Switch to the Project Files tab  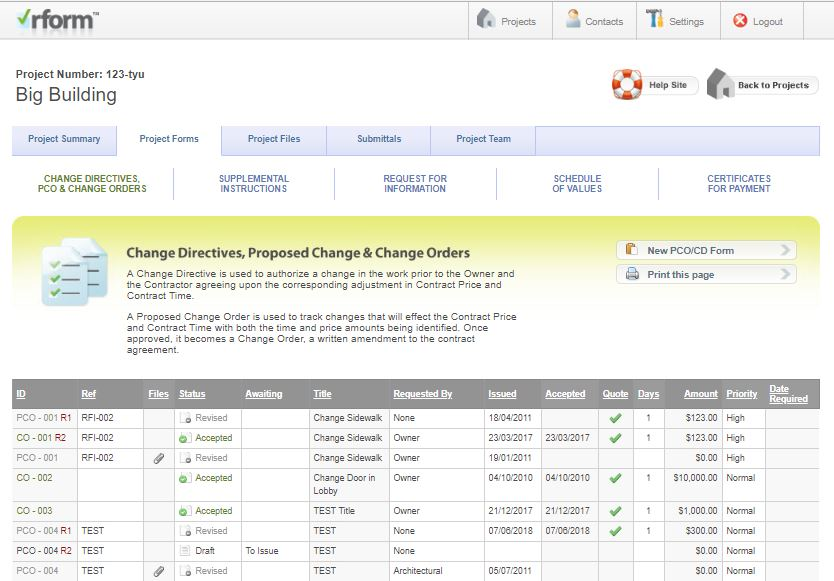pos(273,140)
